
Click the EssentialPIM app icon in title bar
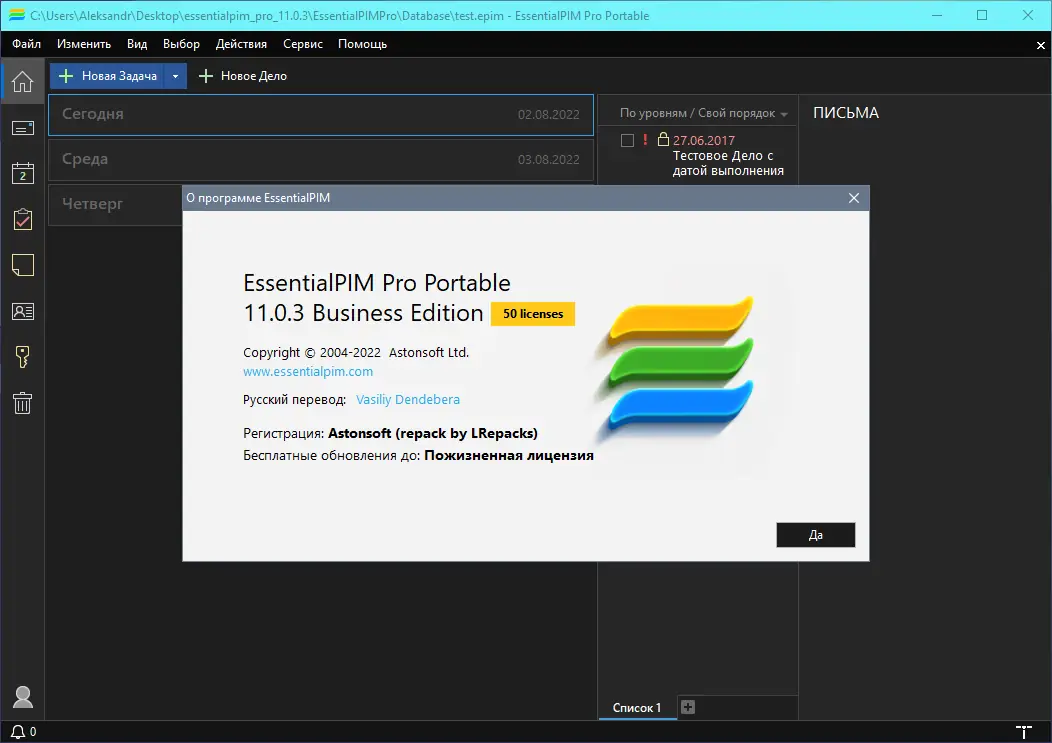point(17,15)
